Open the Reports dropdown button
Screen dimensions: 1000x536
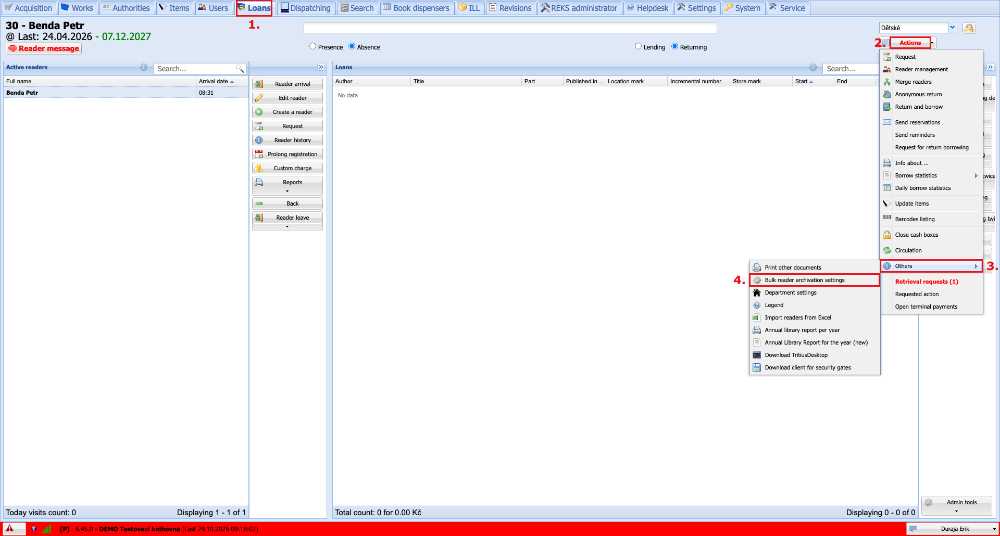click(x=288, y=186)
